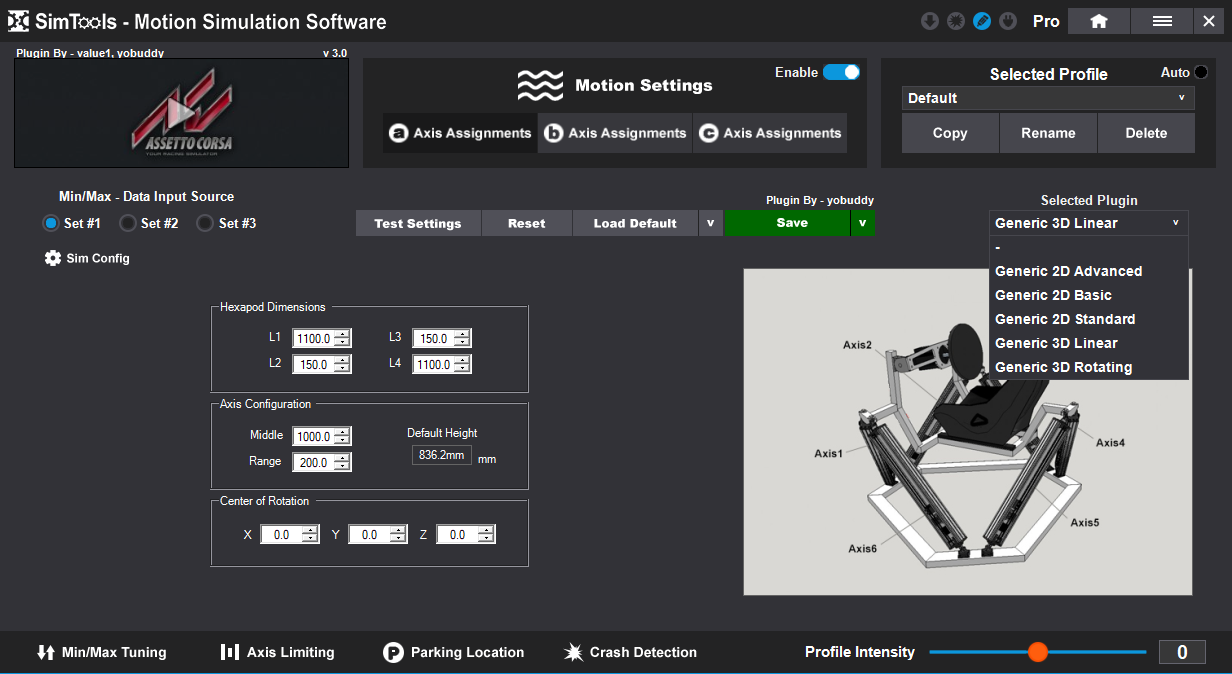Switch to the b Axis Assignments tab
Viewport: 1232px width, 674px height.
coord(616,133)
